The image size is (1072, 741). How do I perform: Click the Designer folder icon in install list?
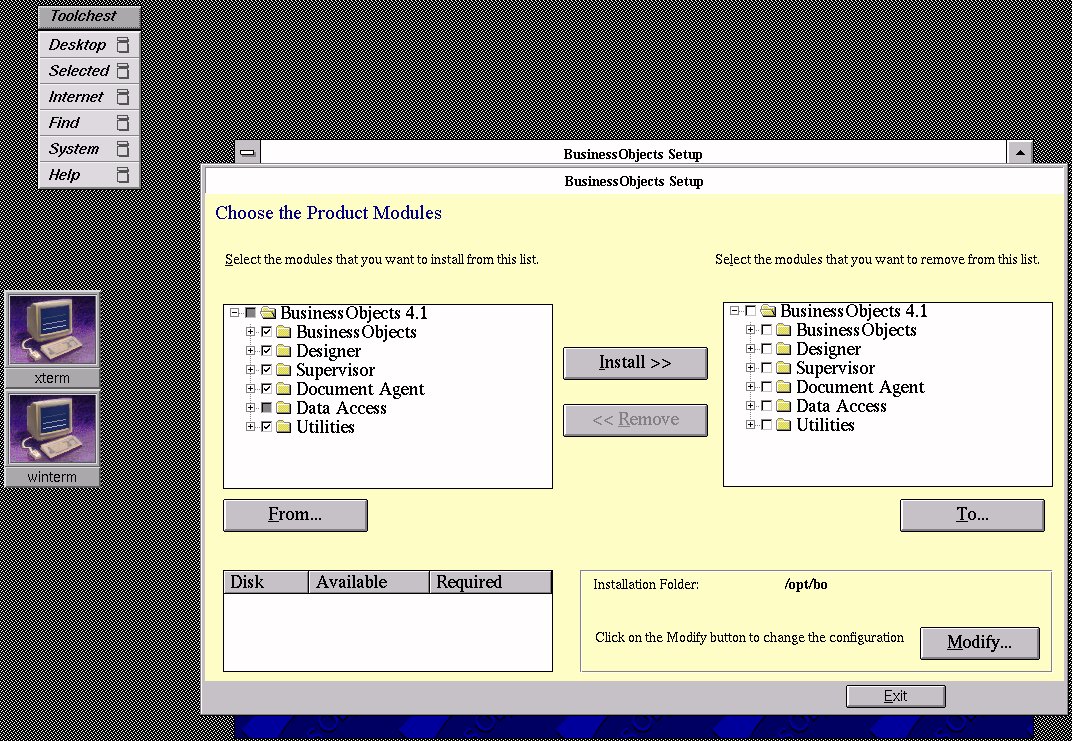283,351
